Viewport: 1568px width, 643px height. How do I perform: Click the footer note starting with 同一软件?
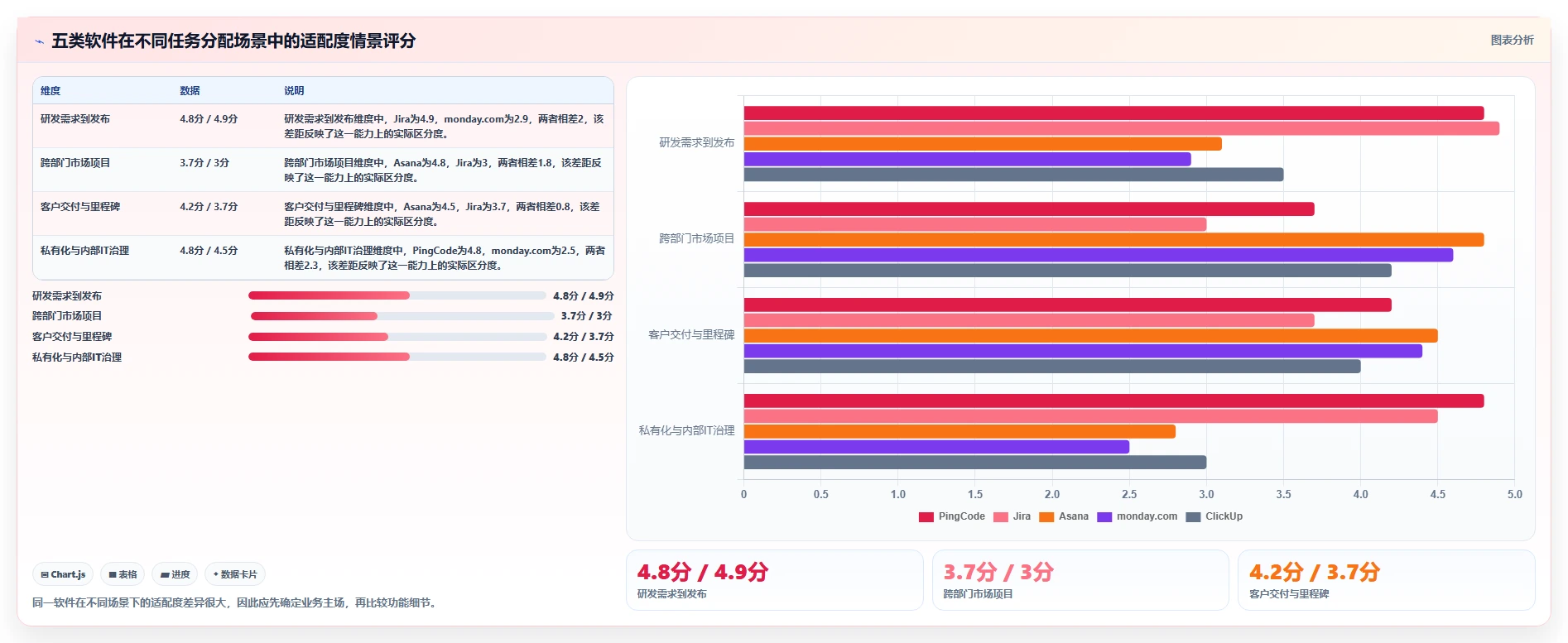(x=236, y=603)
